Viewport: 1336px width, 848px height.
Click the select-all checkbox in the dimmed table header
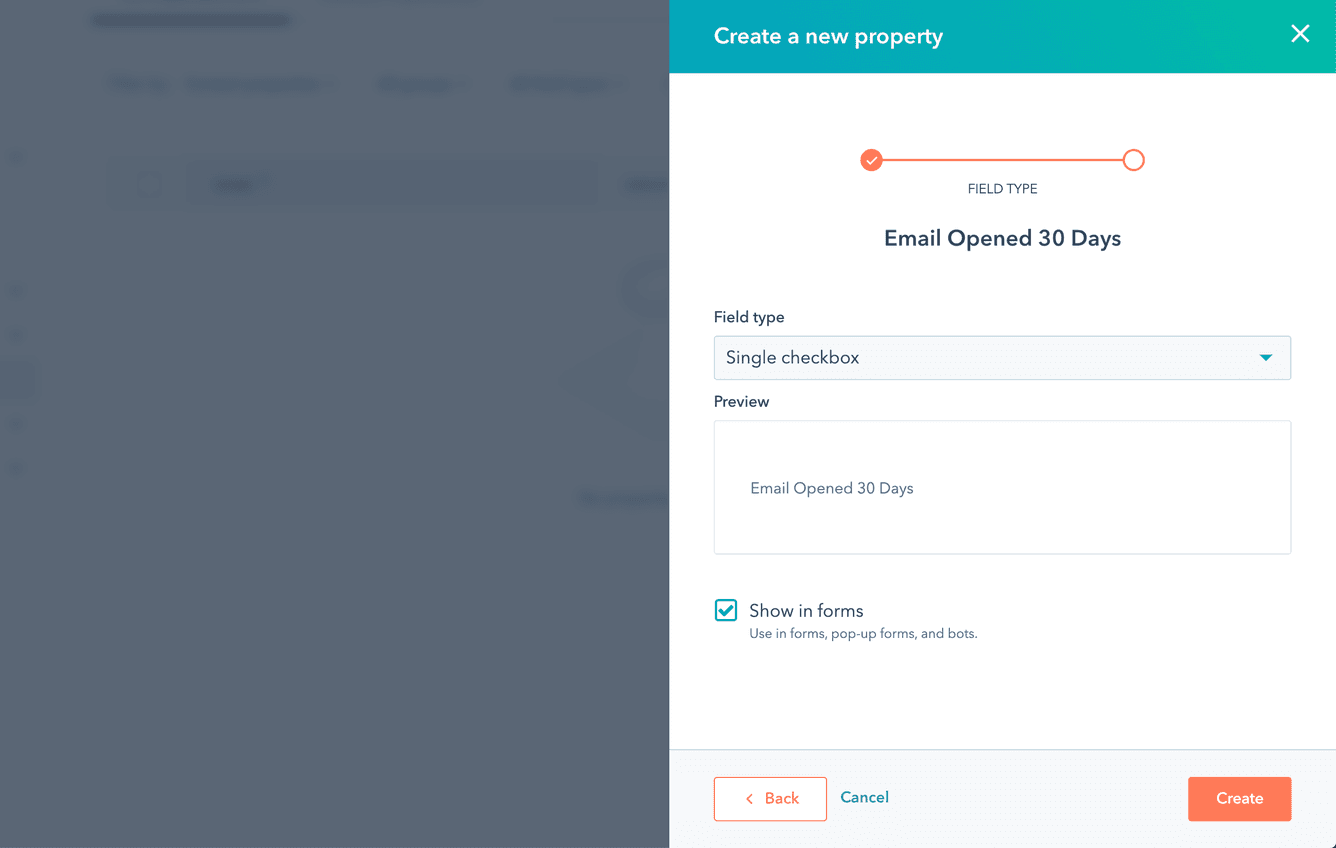(x=148, y=183)
